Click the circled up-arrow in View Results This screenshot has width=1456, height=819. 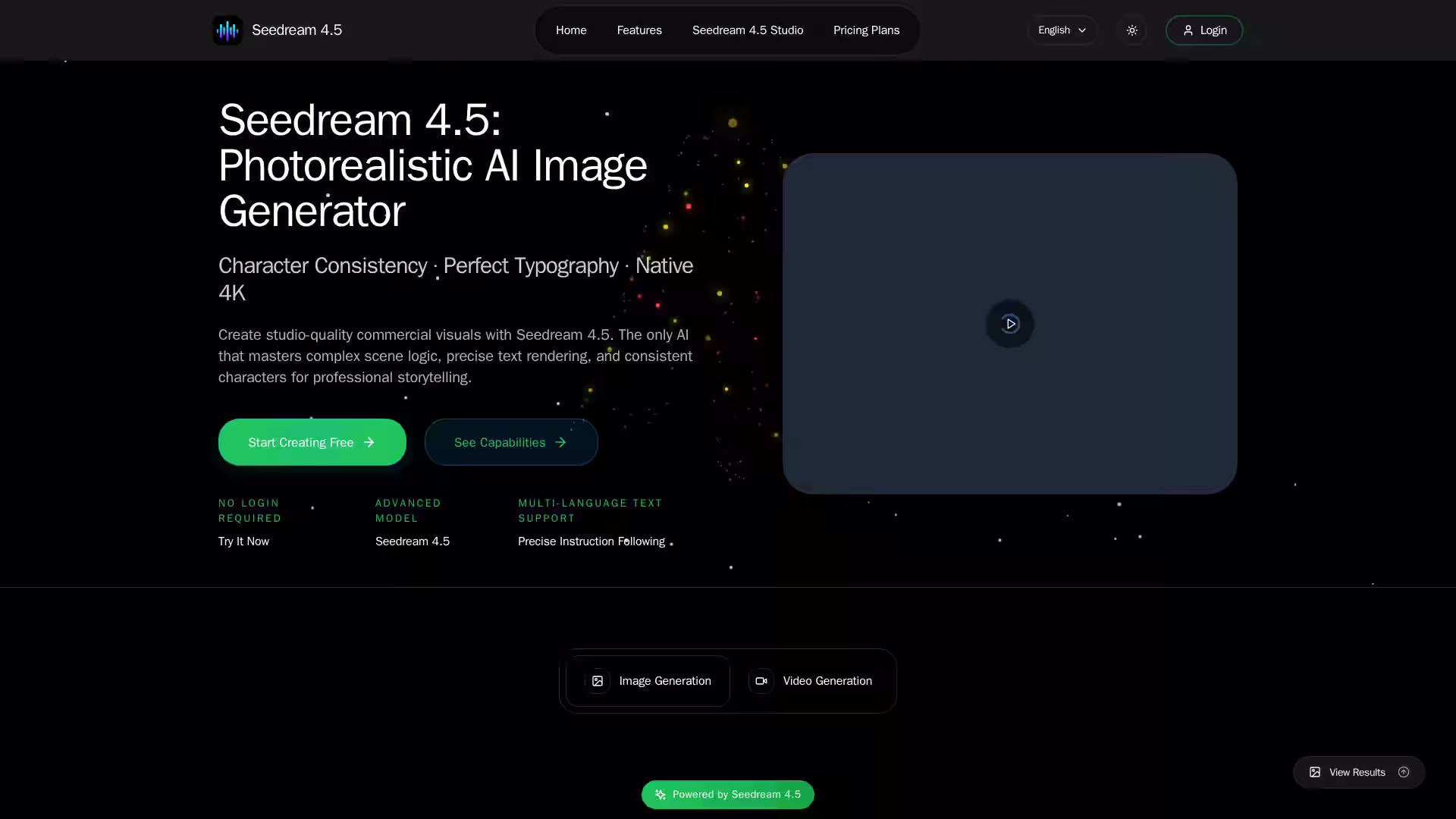coord(1404,772)
